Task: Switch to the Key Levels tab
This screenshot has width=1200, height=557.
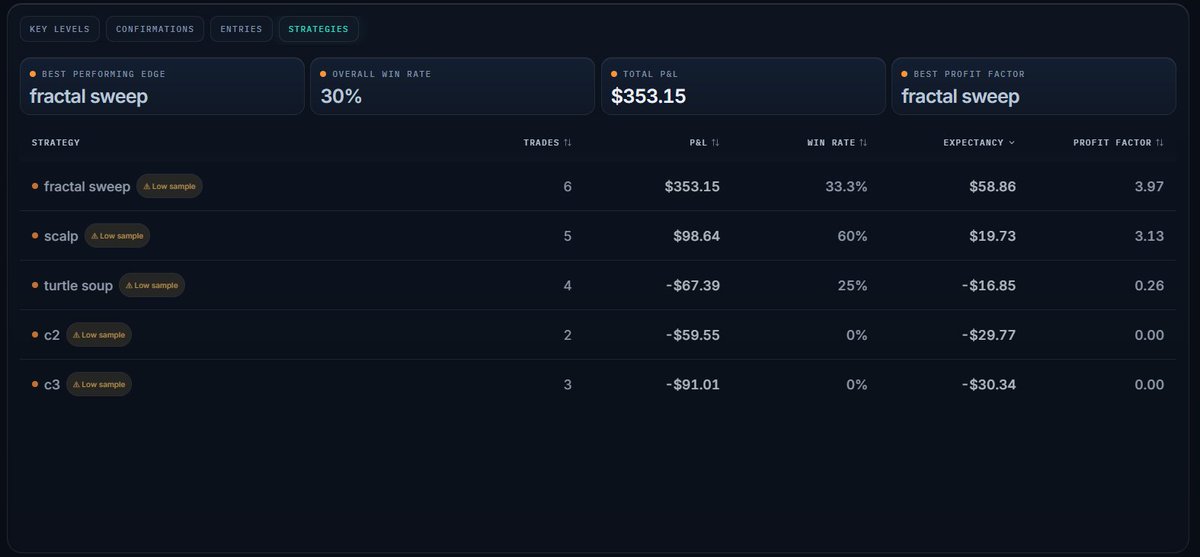Action: pyautogui.click(x=60, y=29)
